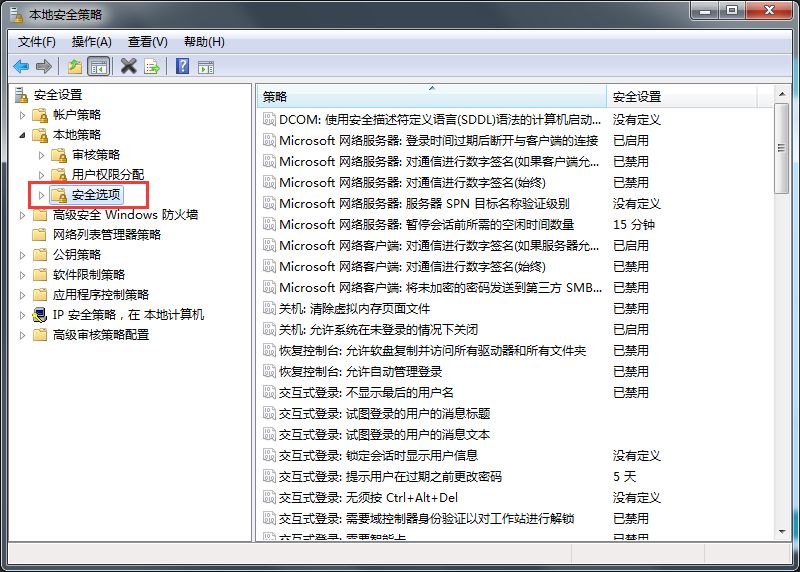Sort by the 策略 column header

point(432,96)
